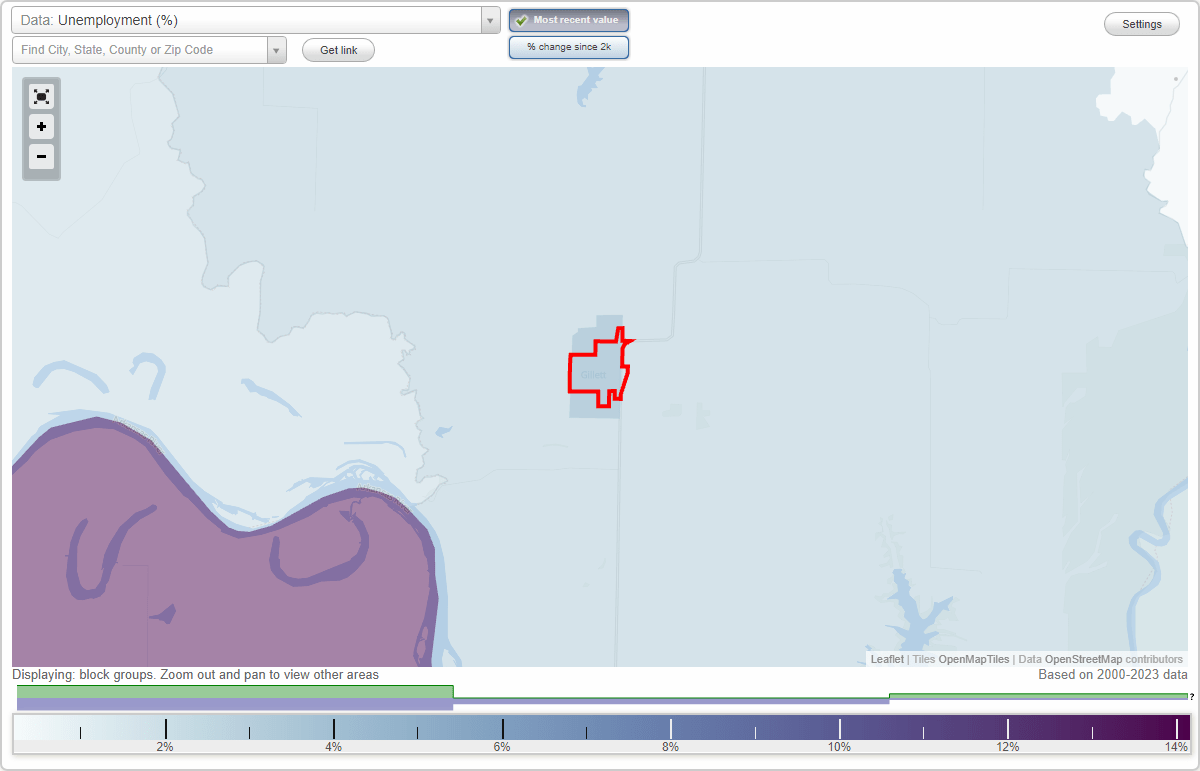Open the Leaflet attribution link
The height and width of the screenshot is (771, 1200).
pos(887,659)
